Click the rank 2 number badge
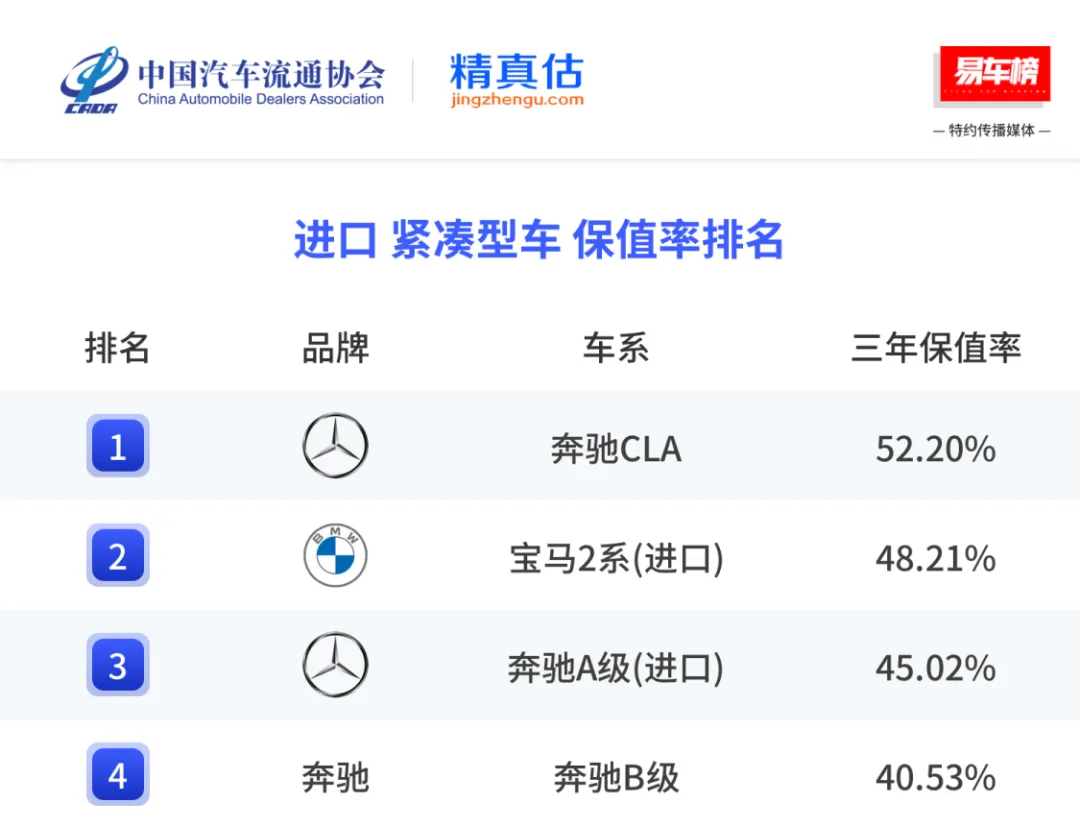The width and height of the screenshot is (1080, 828). tap(118, 555)
